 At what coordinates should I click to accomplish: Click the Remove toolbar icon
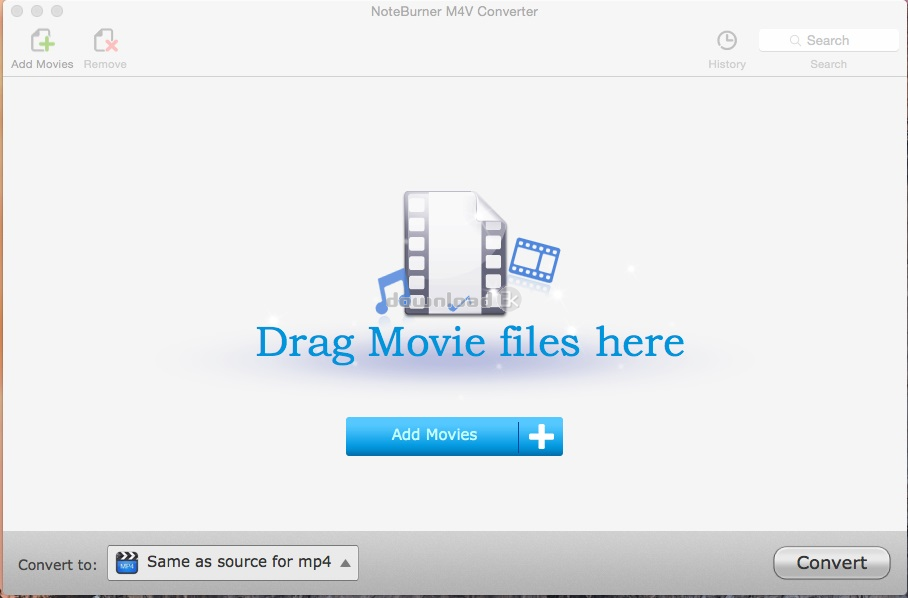pyautogui.click(x=105, y=41)
